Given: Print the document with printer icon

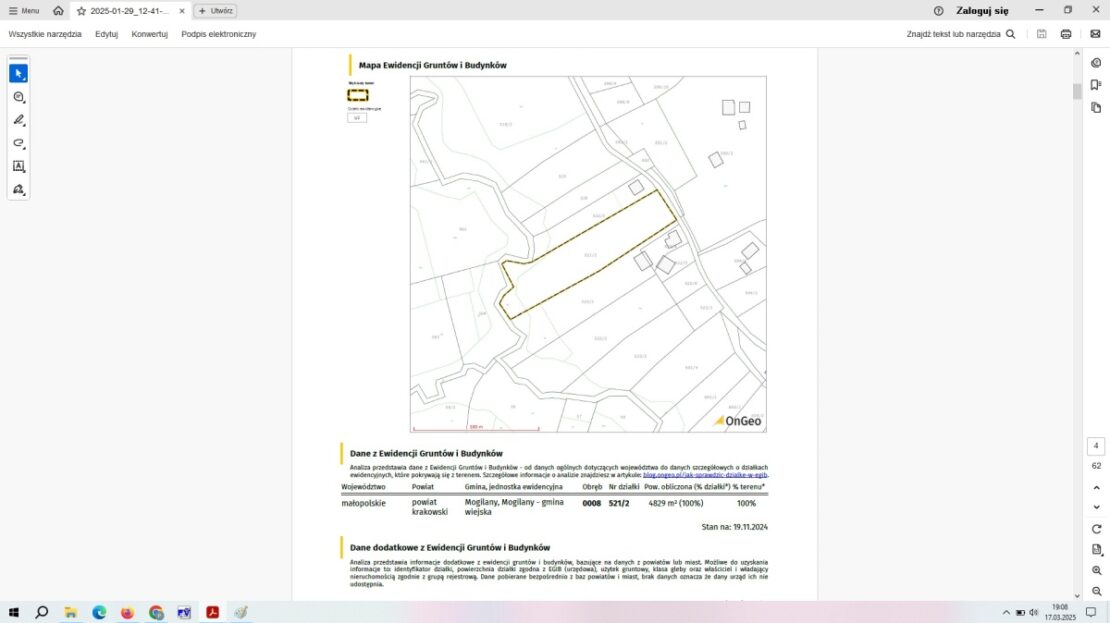Looking at the screenshot, I should pos(1066,34).
